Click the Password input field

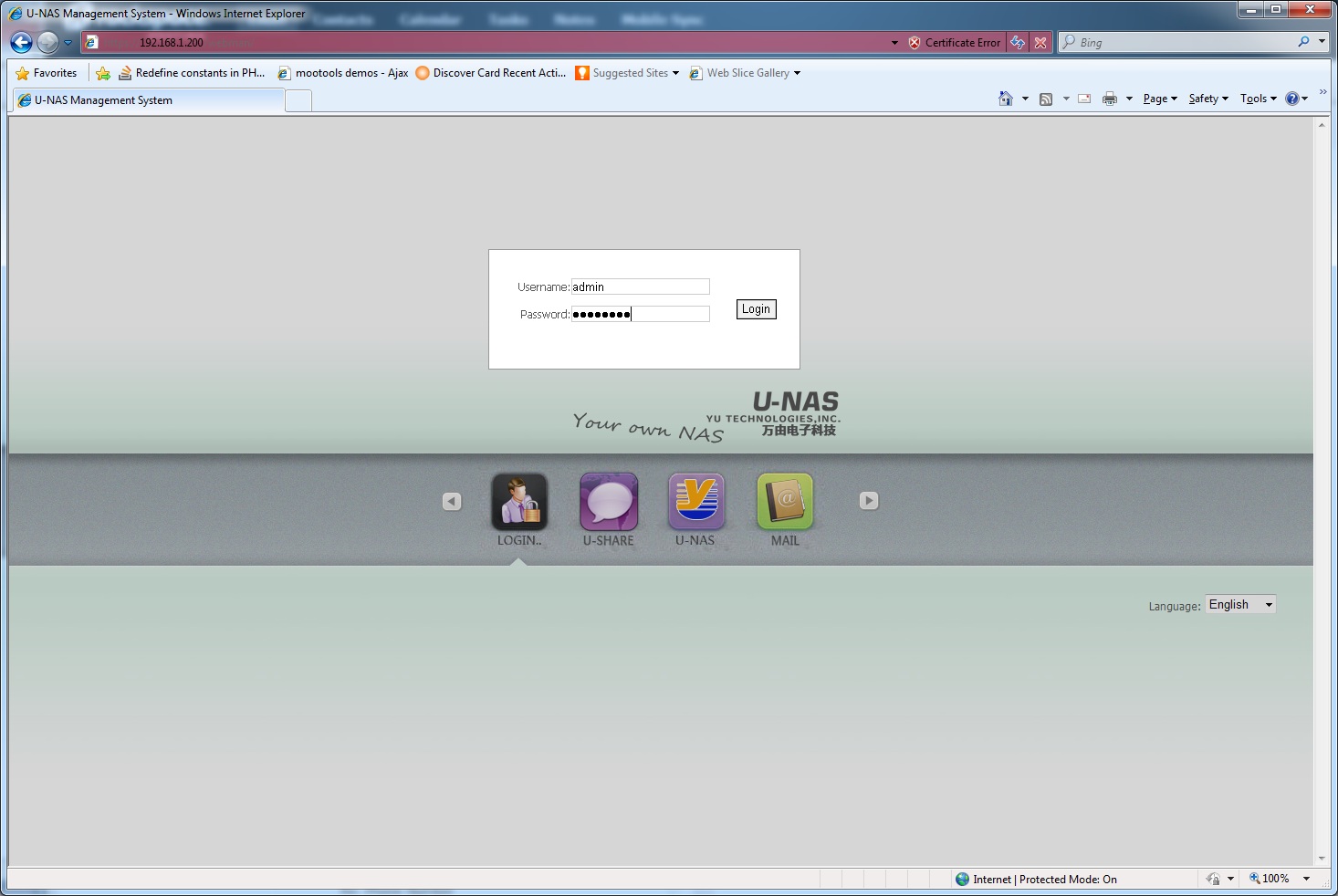click(x=640, y=314)
